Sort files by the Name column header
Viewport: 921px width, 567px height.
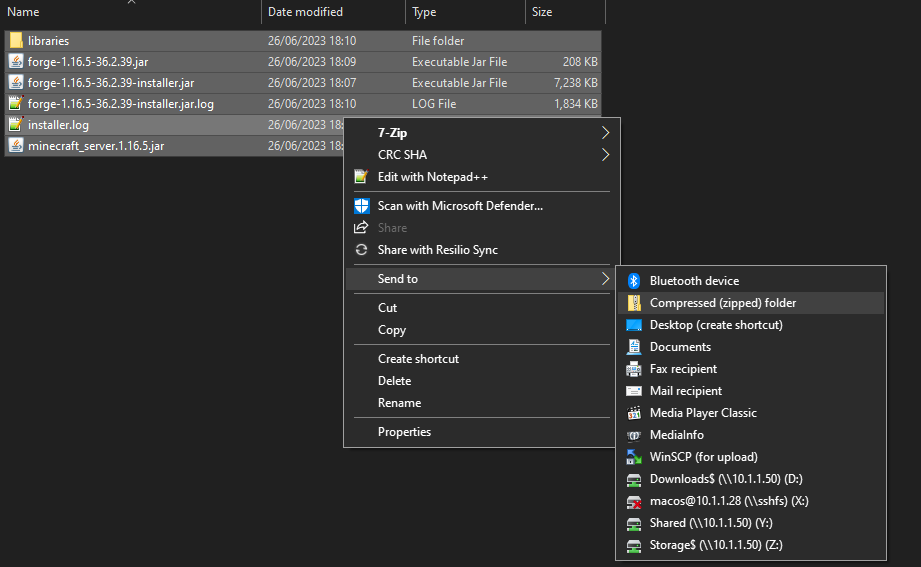coord(23,12)
